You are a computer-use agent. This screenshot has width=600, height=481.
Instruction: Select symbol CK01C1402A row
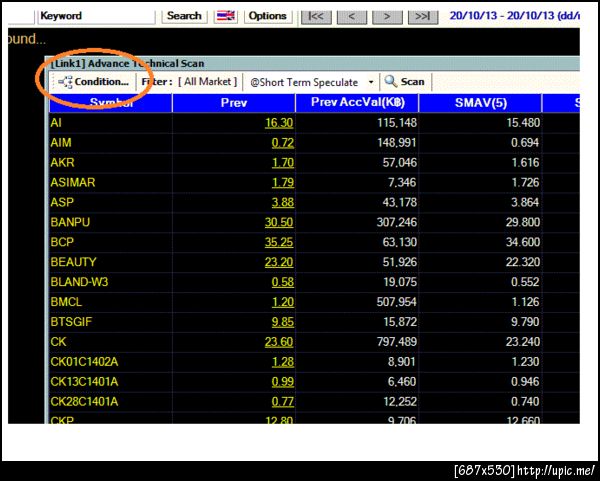[84, 362]
